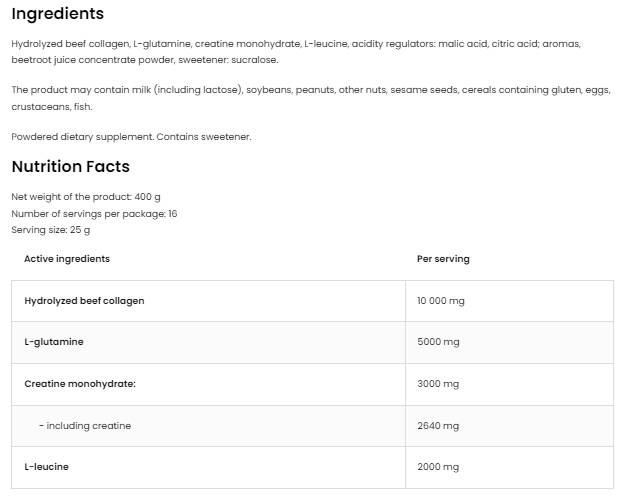Image resolution: width=630 pixels, height=500 pixels.
Task: Select the Creatine monohydrate row label
Action: [x=80, y=384]
